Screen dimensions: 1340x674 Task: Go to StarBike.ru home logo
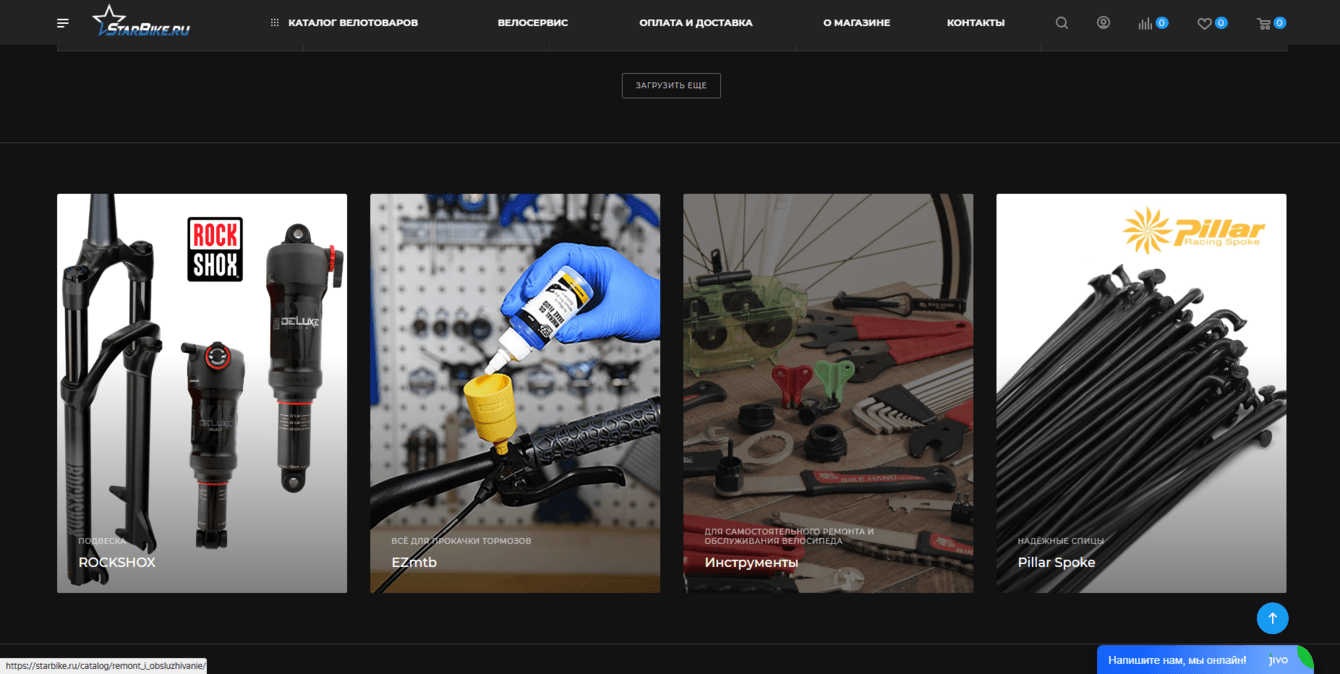click(x=141, y=22)
